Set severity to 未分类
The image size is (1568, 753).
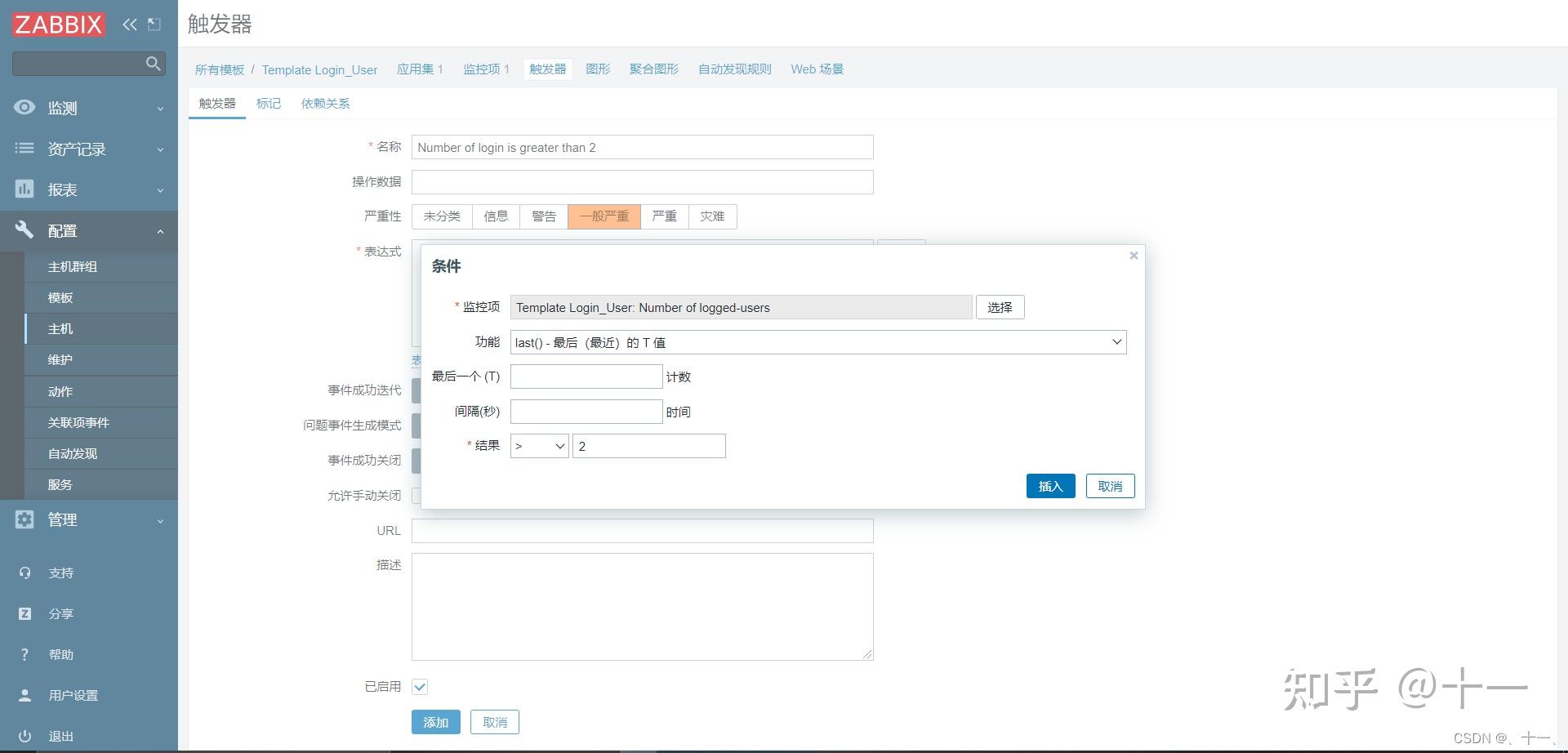click(442, 216)
